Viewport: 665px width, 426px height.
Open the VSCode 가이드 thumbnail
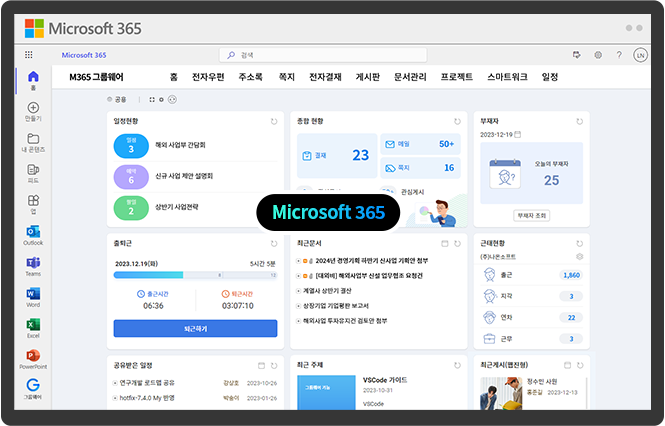click(x=326, y=392)
